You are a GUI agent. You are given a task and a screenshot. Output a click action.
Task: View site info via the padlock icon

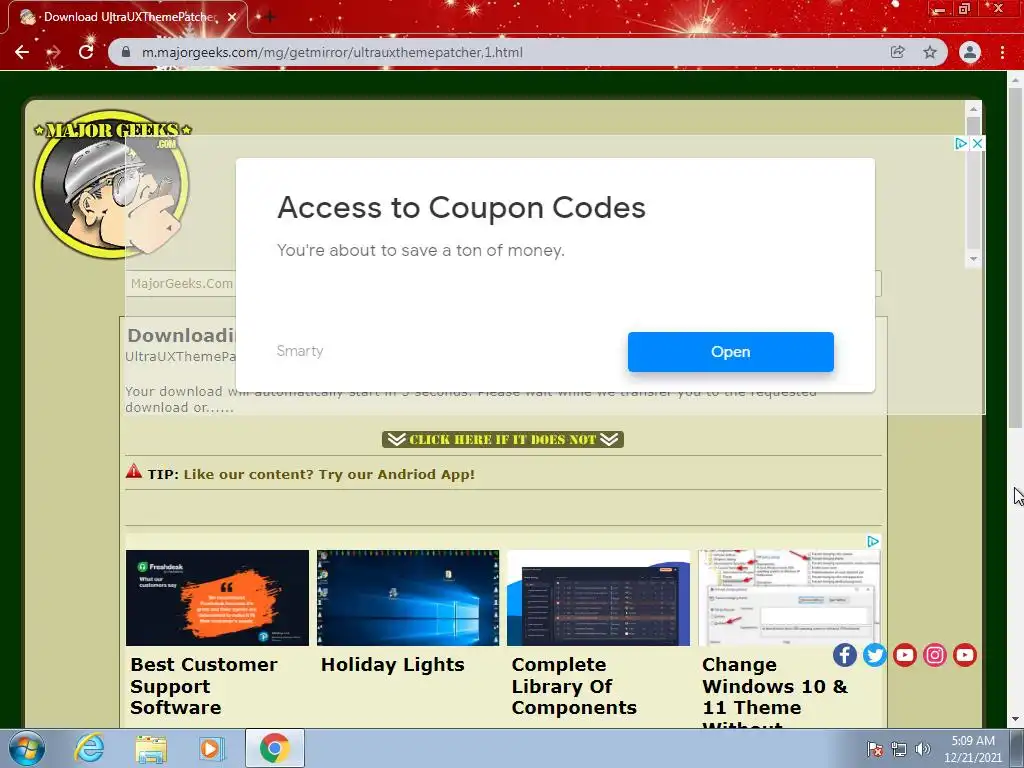pos(127,52)
